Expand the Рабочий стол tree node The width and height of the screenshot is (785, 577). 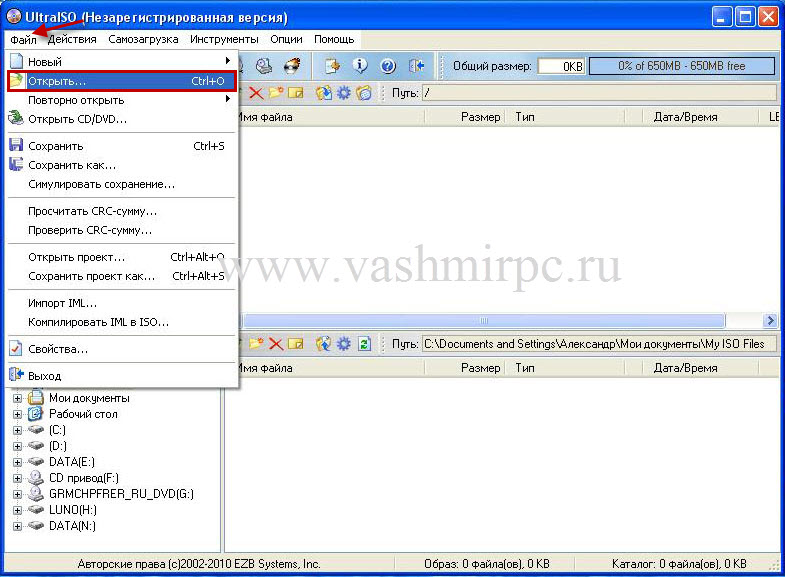point(18,414)
